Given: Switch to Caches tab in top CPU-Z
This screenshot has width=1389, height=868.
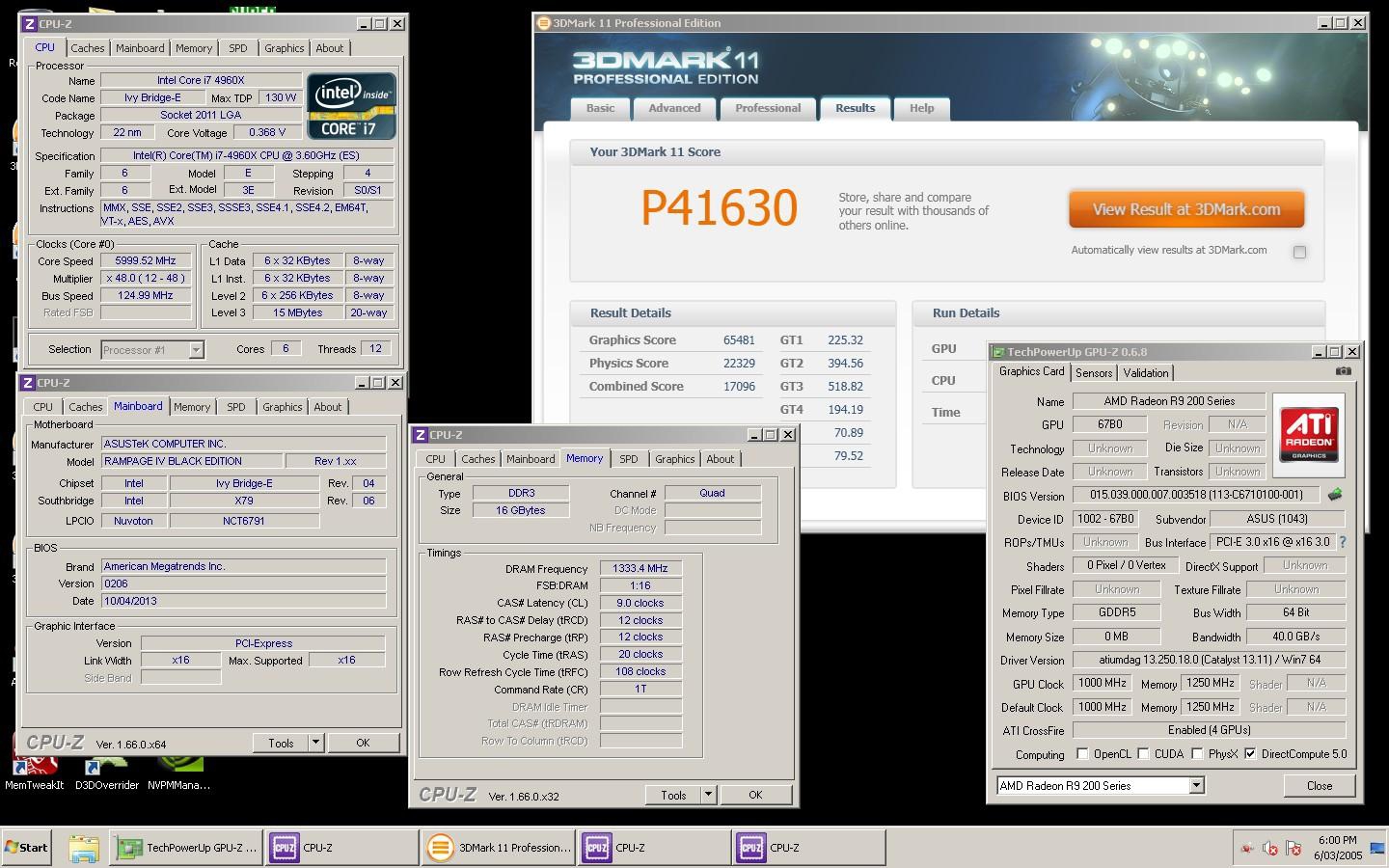Looking at the screenshot, I should [x=88, y=48].
